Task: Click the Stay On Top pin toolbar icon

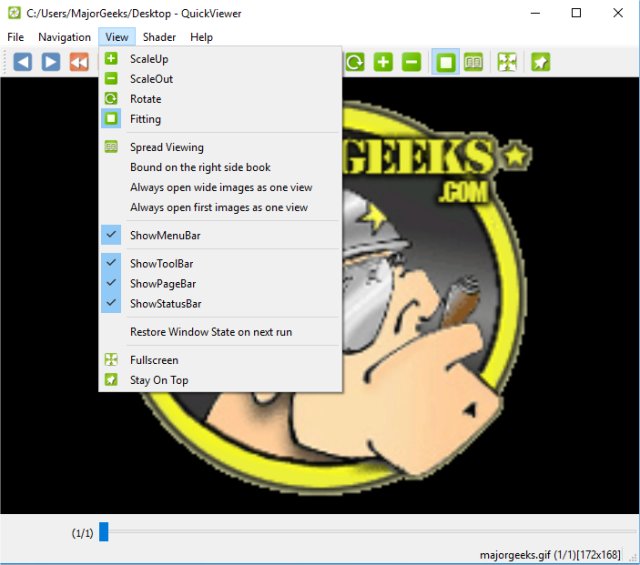Action: pos(540,62)
